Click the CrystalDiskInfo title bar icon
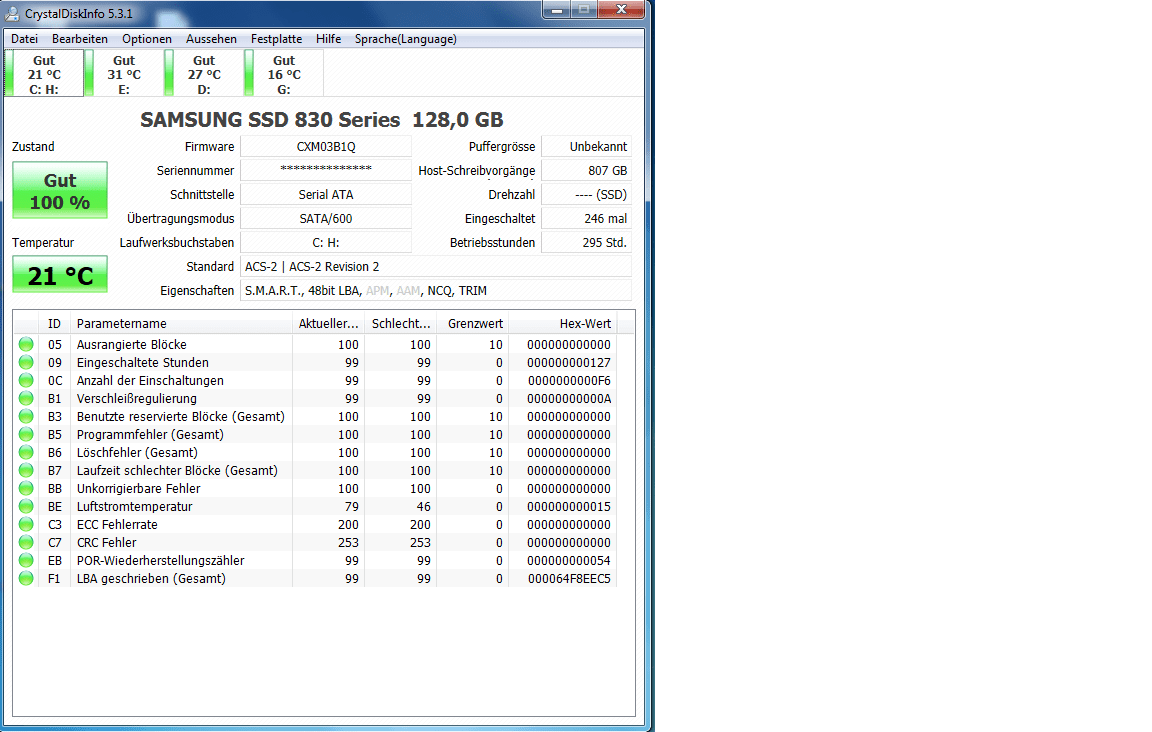 pyautogui.click(x=12, y=13)
